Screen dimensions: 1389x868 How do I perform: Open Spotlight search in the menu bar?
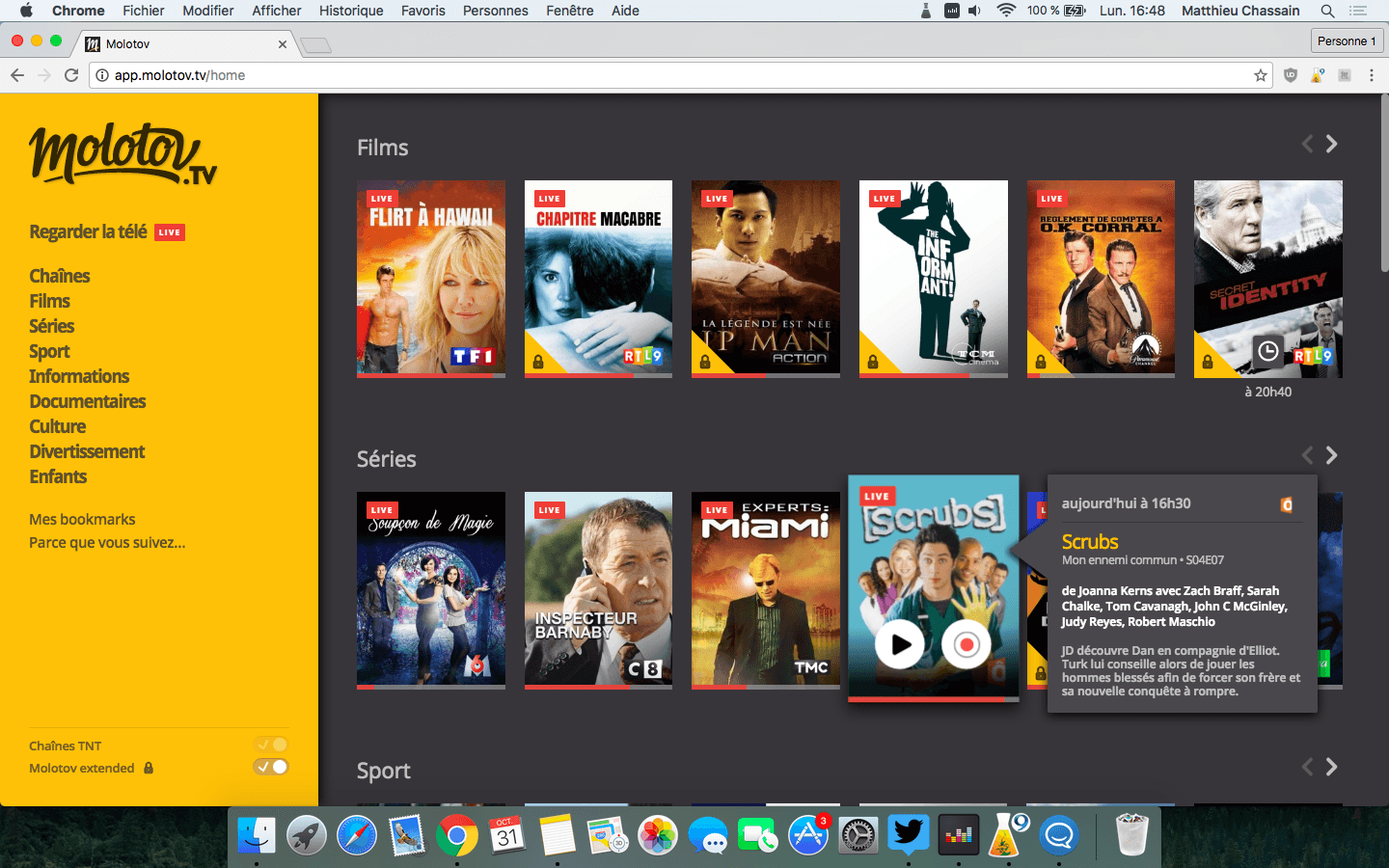click(x=1327, y=11)
